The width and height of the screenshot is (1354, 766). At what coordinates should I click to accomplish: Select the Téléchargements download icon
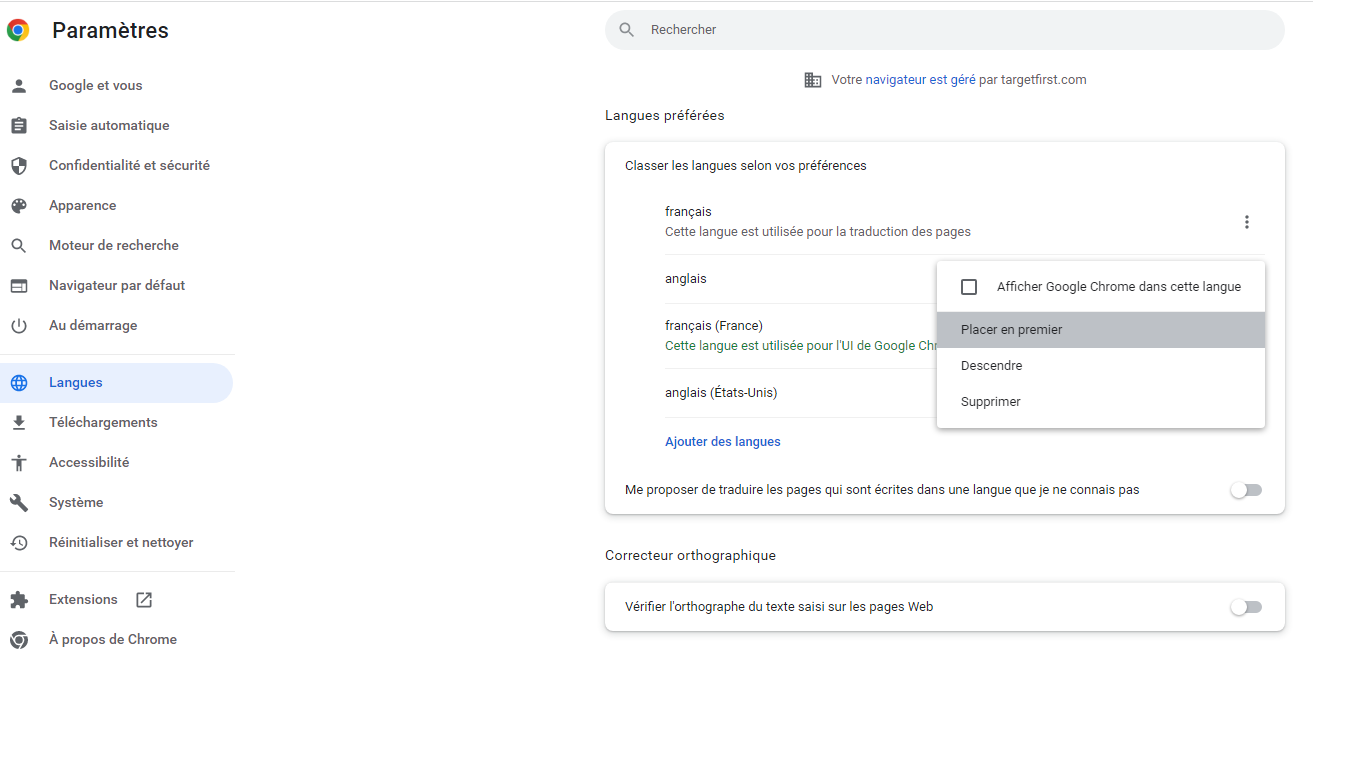(18, 421)
